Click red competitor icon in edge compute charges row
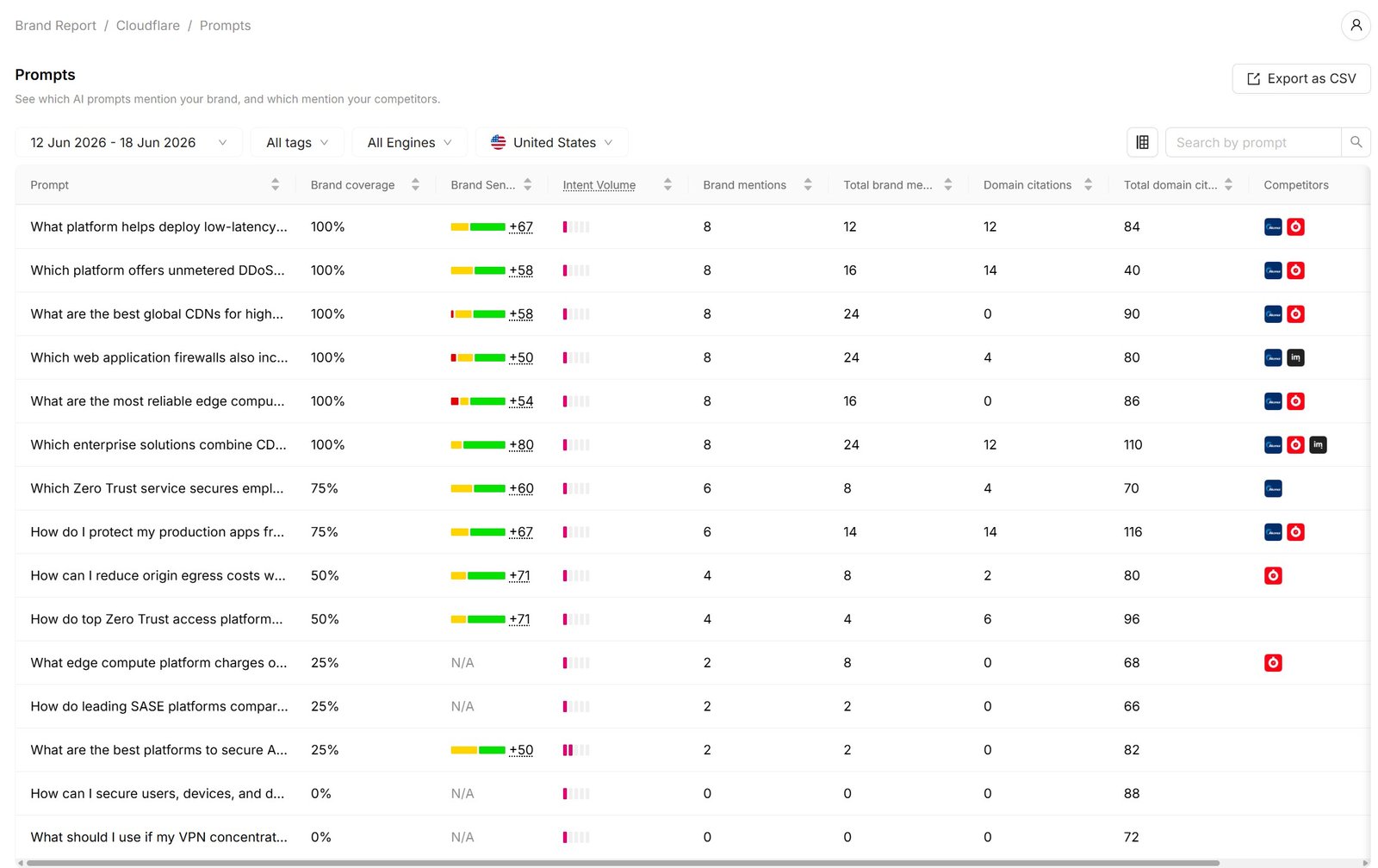This screenshot has height=868, width=1378. [1273, 662]
